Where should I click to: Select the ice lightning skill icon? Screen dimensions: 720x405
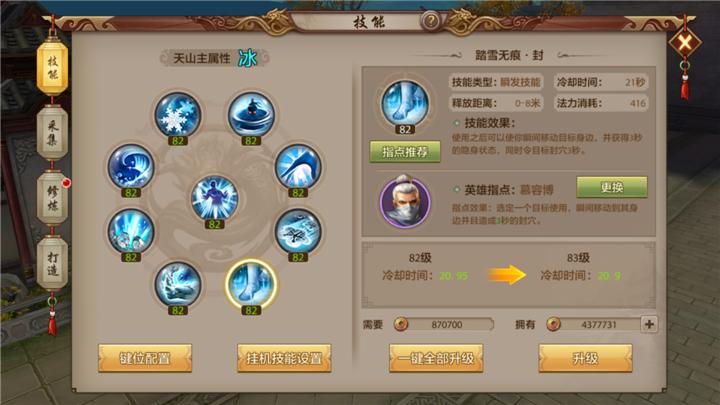(178, 284)
